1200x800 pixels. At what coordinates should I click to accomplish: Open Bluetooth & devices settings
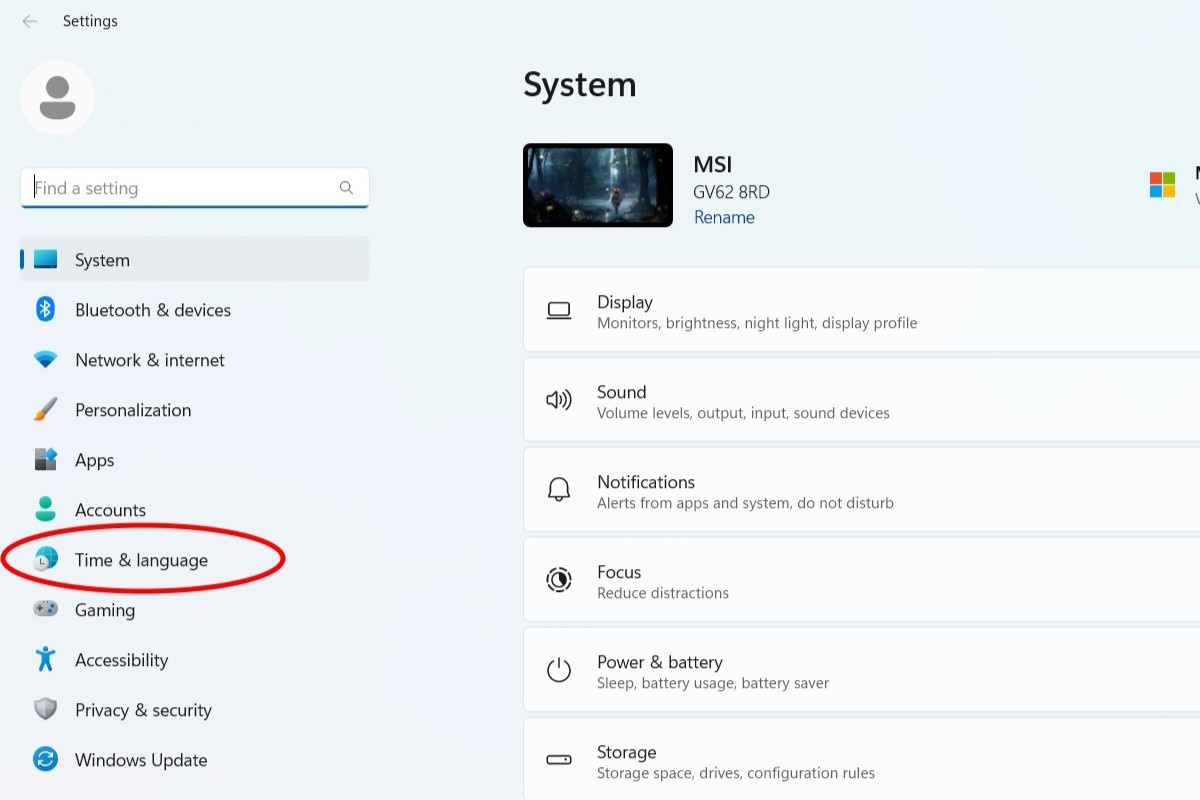point(195,309)
